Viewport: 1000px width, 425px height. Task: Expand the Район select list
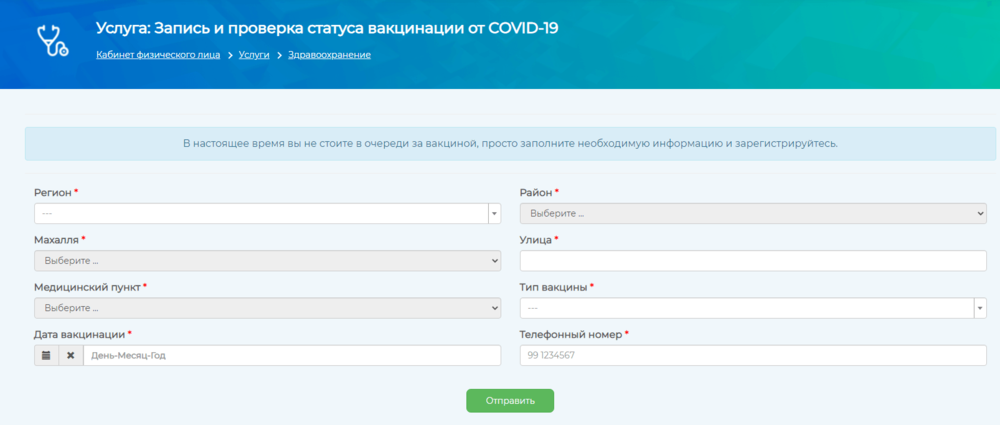click(753, 213)
